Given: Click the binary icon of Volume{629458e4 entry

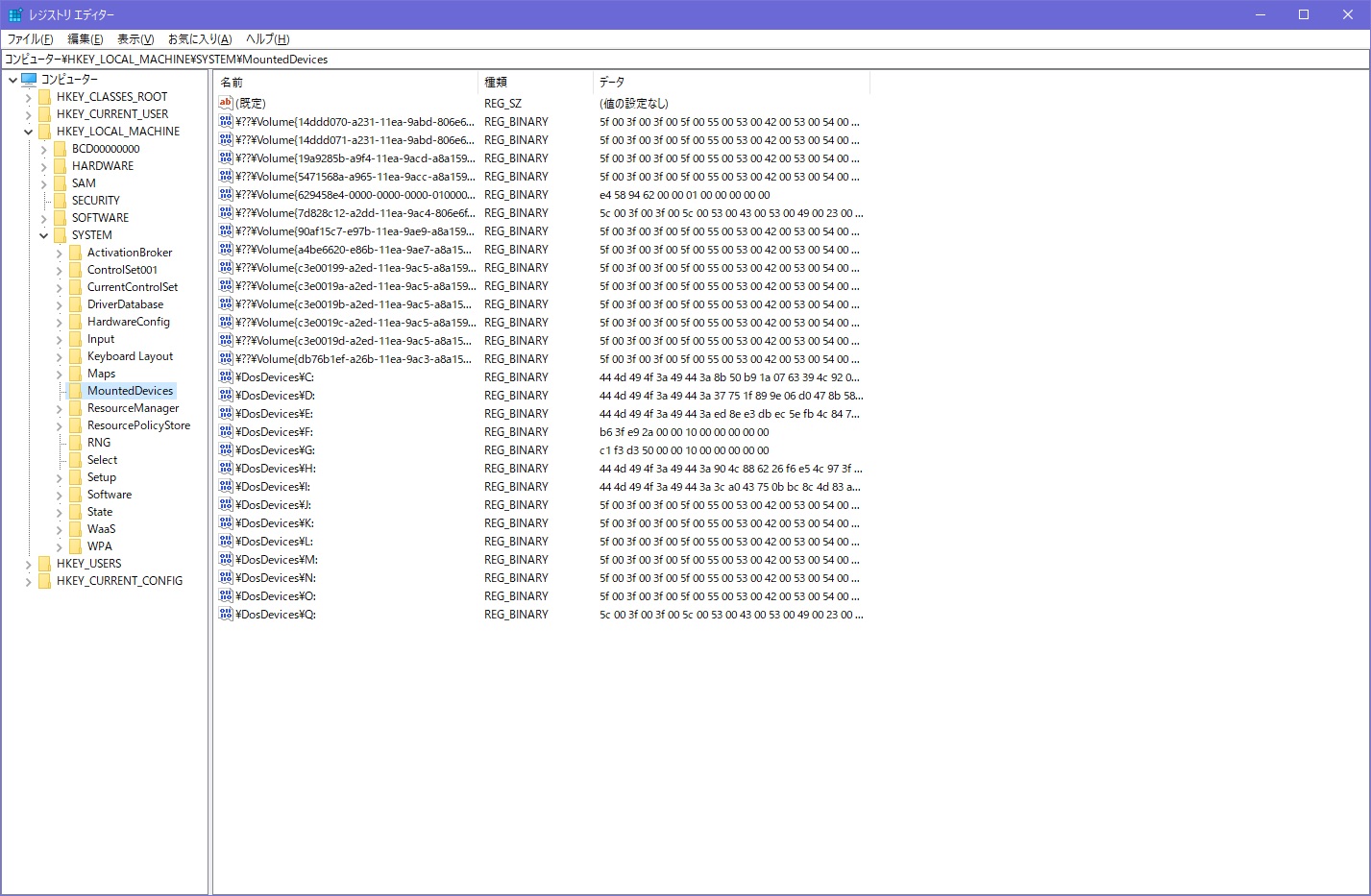Looking at the screenshot, I should [x=226, y=194].
